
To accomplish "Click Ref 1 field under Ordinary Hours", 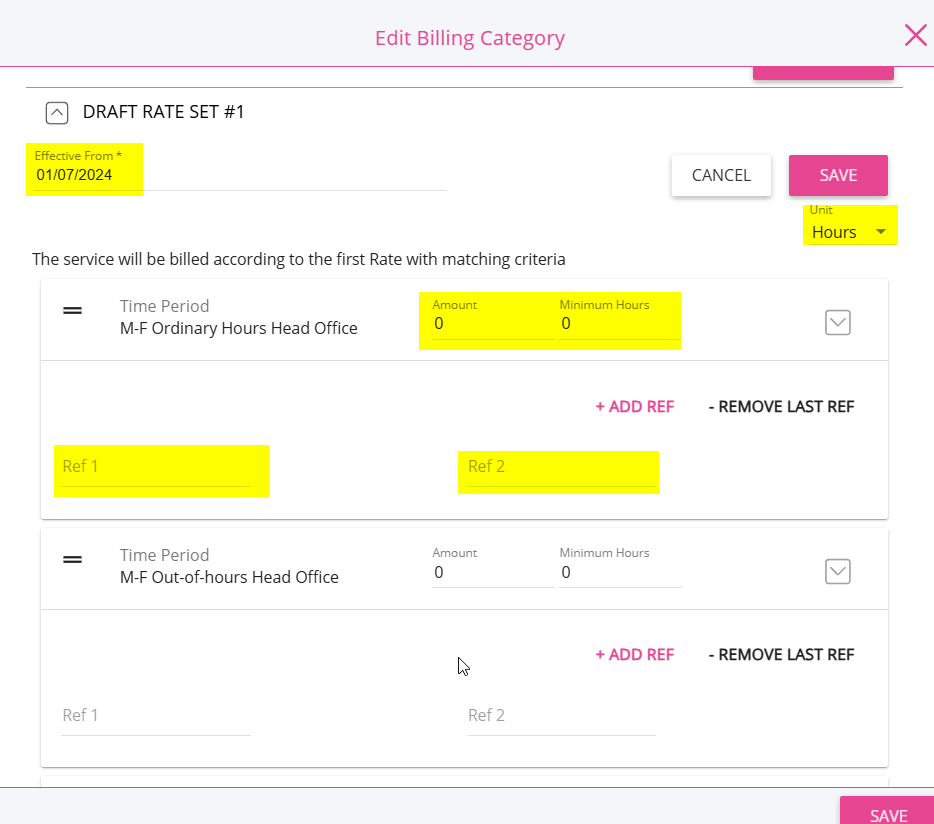I will coord(156,467).
